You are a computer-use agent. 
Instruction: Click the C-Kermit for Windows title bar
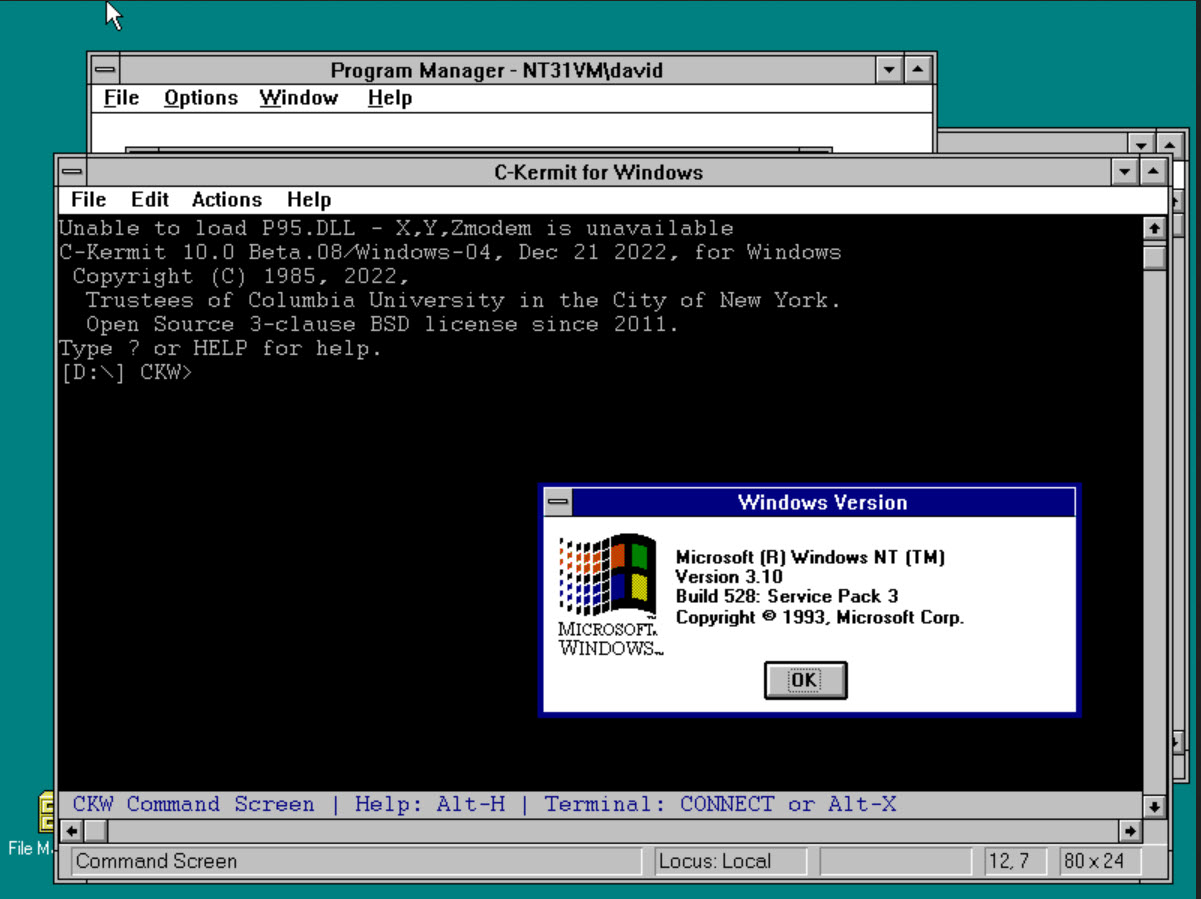[x=599, y=172]
